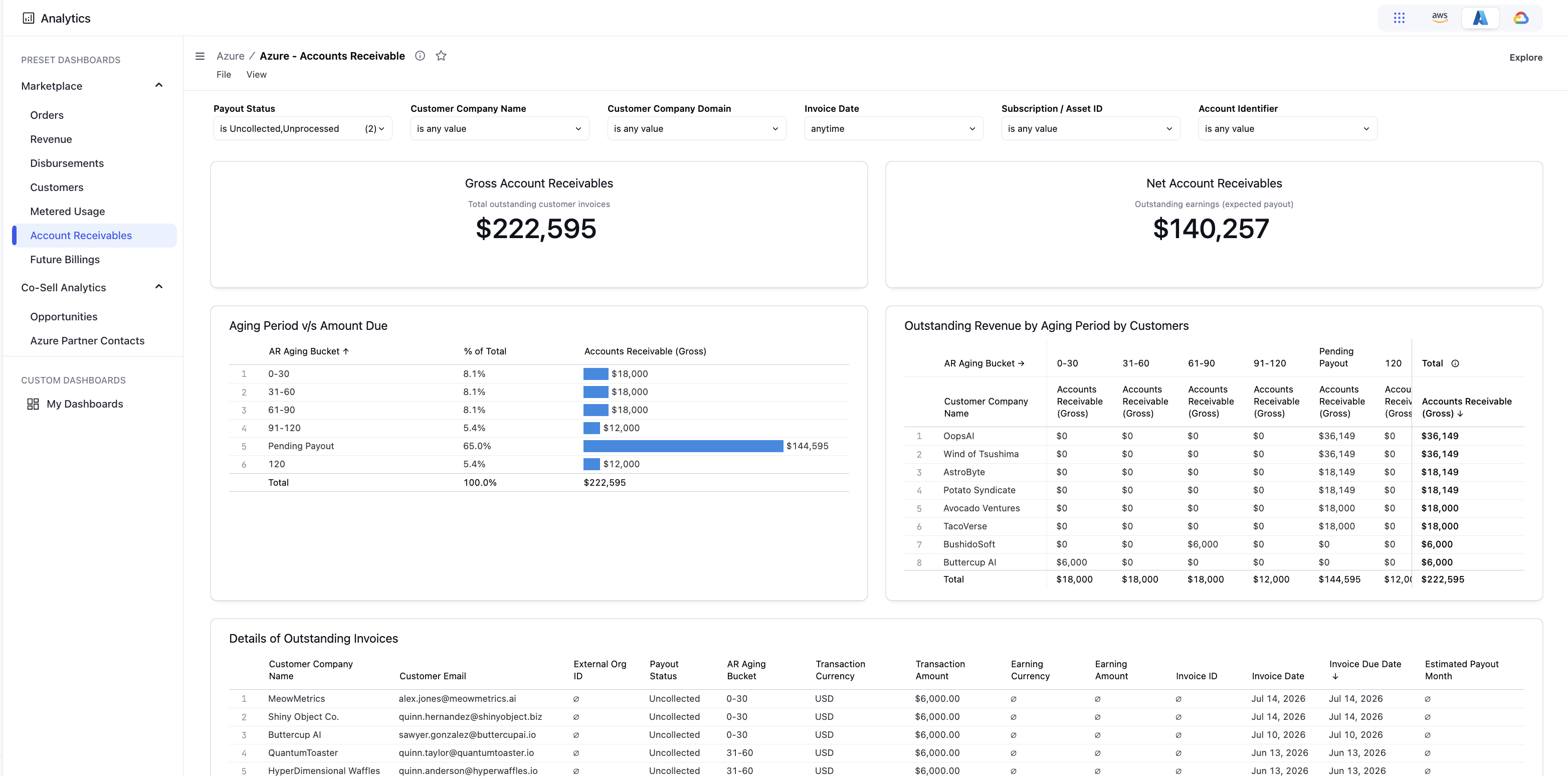Open the all-clouds grid icon
Viewport: 1568px width, 776px height.
[x=1399, y=18]
